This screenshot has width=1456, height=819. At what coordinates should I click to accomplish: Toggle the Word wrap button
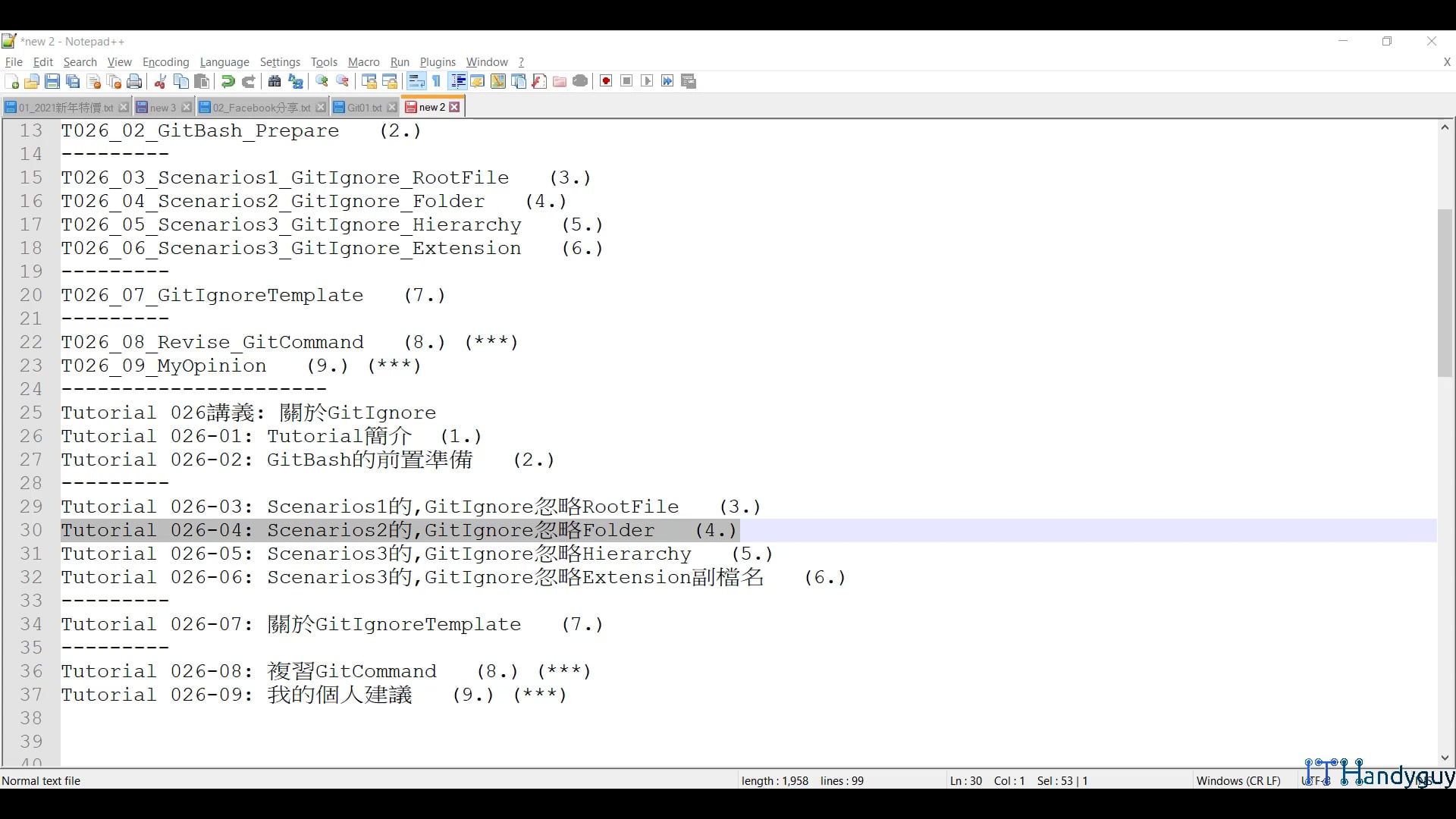pyautogui.click(x=416, y=81)
